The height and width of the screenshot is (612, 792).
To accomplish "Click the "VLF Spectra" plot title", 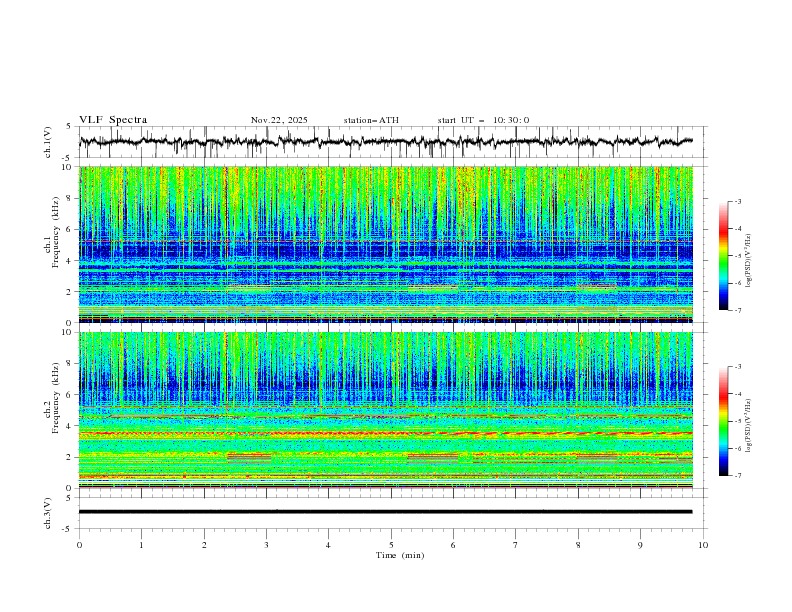I will pos(113,120).
